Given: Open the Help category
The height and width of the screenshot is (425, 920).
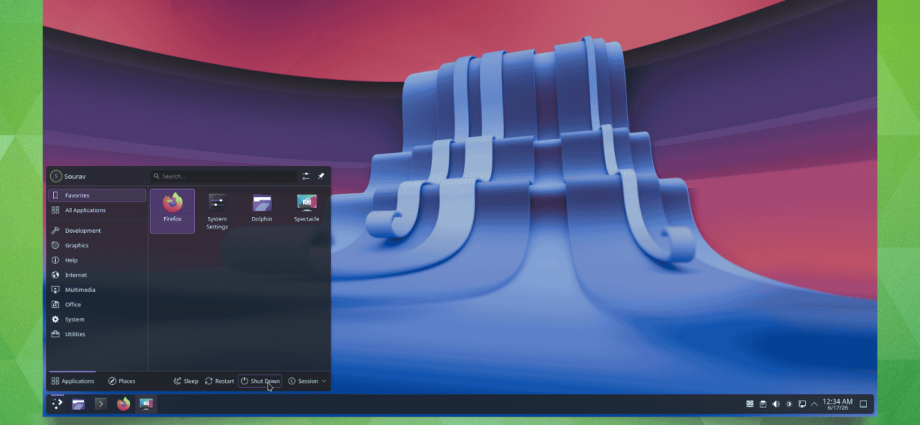Looking at the screenshot, I should click(x=97, y=260).
